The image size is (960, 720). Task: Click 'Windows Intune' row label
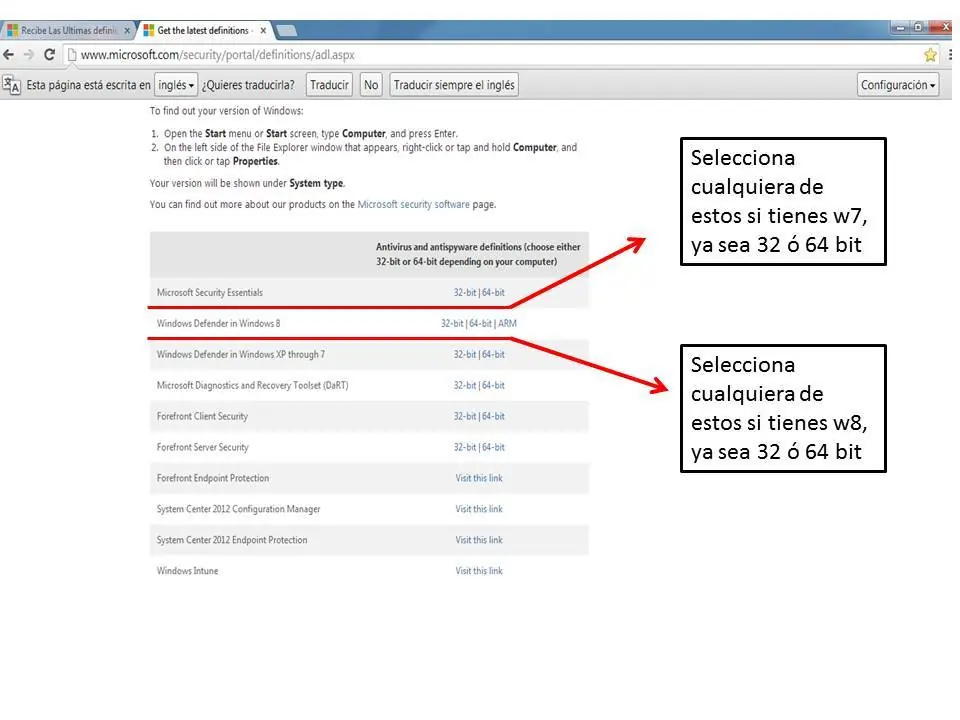click(x=187, y=571)
